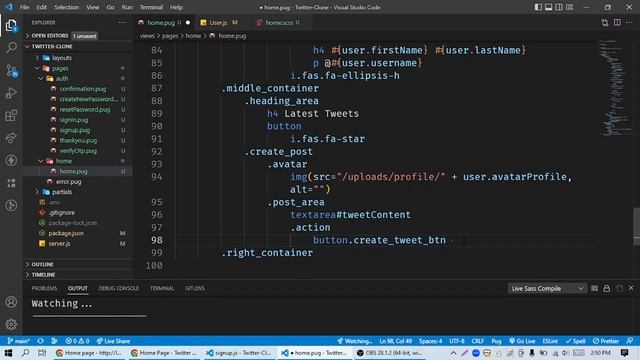The height and width of the screenshot is (360, 640).
Task: Toggle primary side bar layout icon
Action: pos(538,7)
